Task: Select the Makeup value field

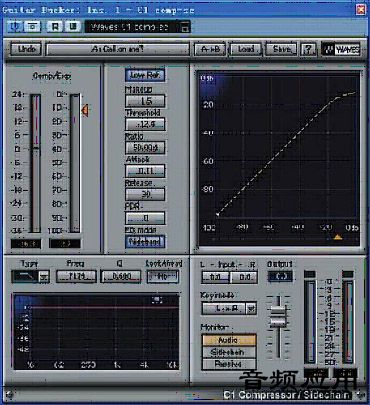Action: [x=145, y=101]
